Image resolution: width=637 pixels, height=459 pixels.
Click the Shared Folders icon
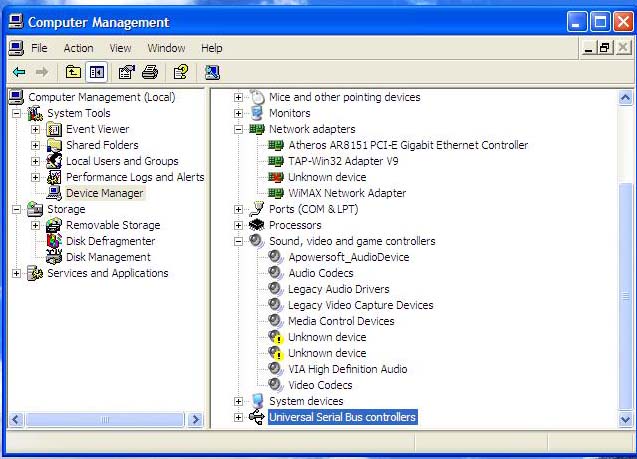click(54, 145)
